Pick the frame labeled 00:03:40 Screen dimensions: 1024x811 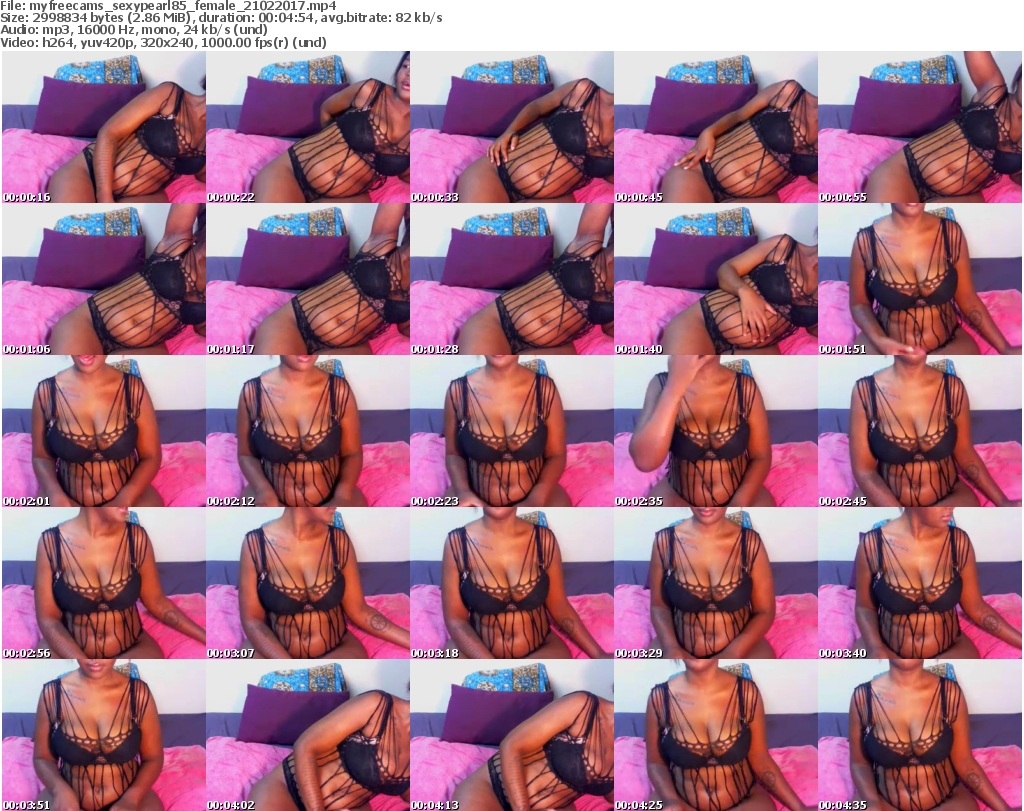click(920, 584)
